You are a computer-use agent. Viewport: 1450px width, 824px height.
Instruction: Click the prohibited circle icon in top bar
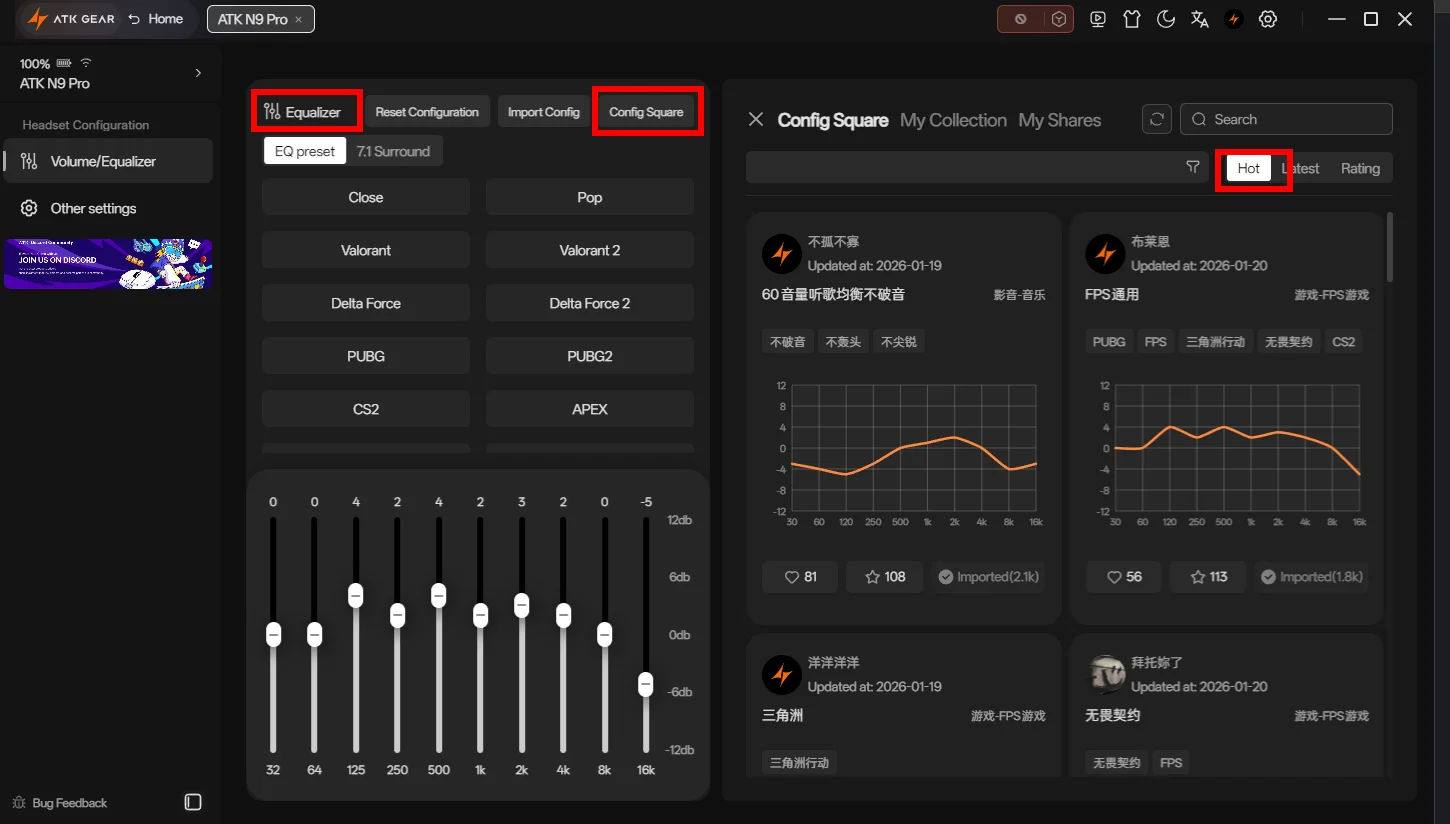[1021, 19]
